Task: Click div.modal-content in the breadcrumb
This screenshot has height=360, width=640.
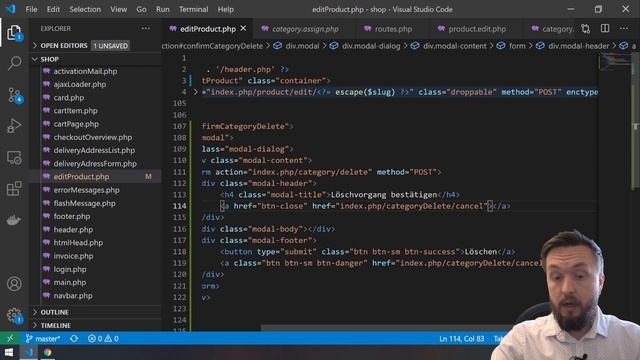Action: pos(454,46)
